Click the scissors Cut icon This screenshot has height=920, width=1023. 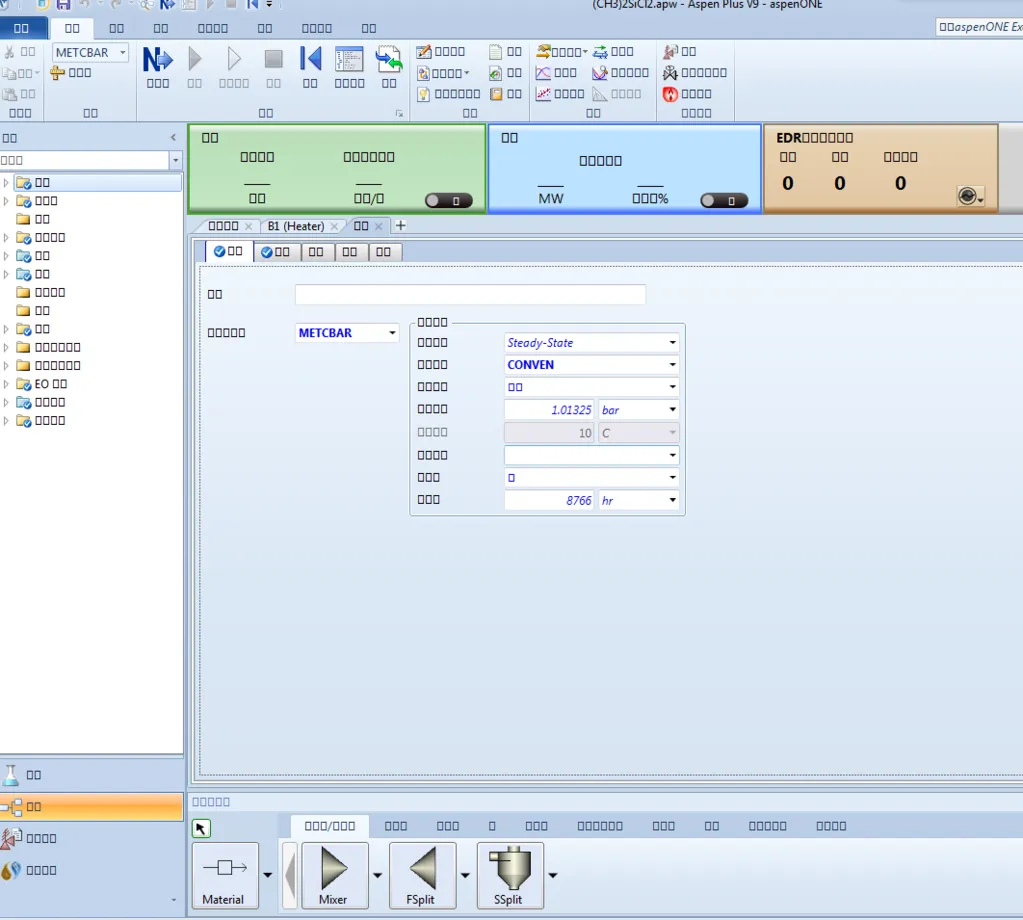9,52
